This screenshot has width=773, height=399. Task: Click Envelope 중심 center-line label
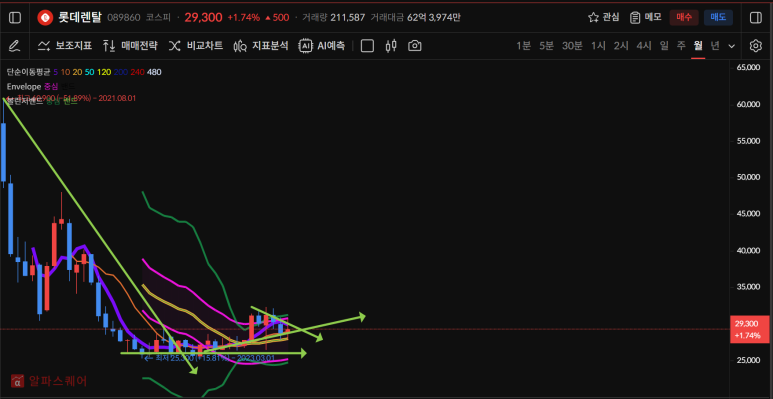[x=51, y=87]
